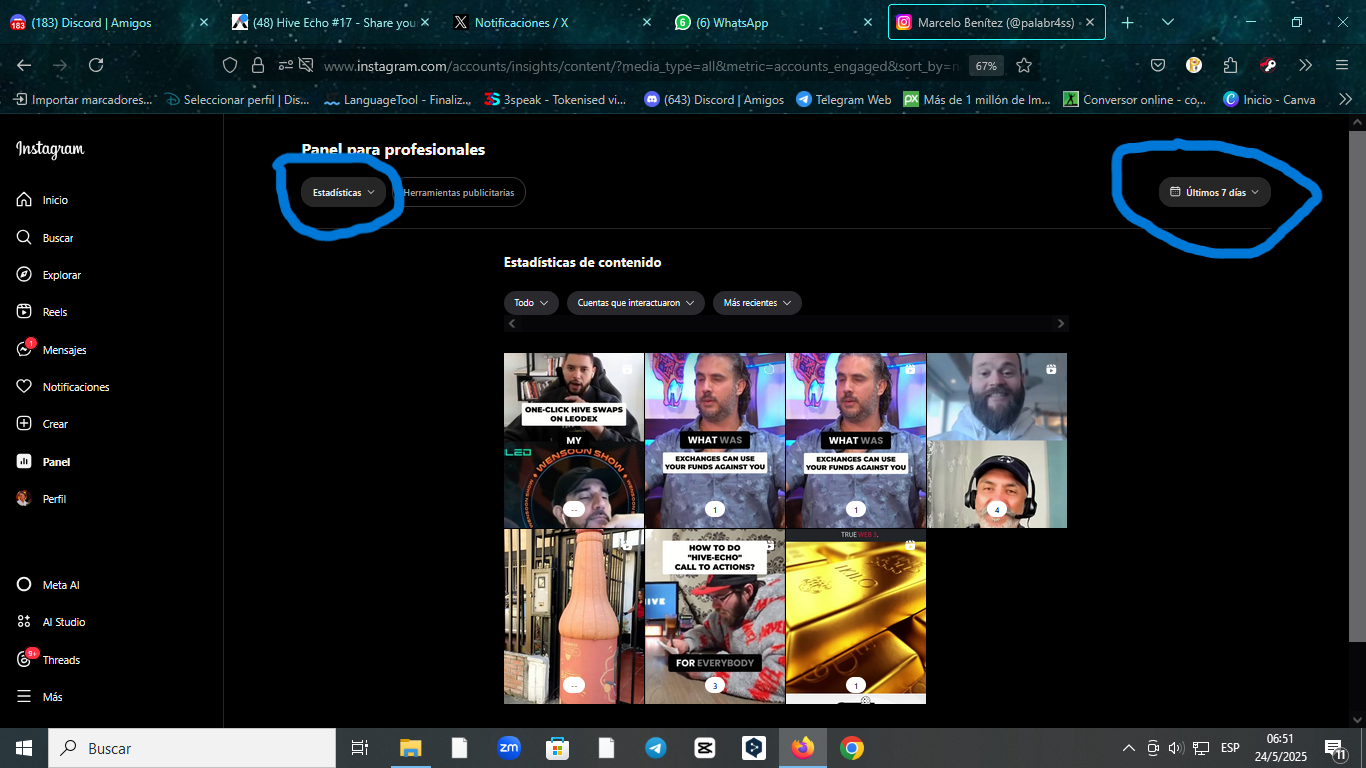
Task: Open the orange bottle post thumbnail
Action: coord(574,616)
